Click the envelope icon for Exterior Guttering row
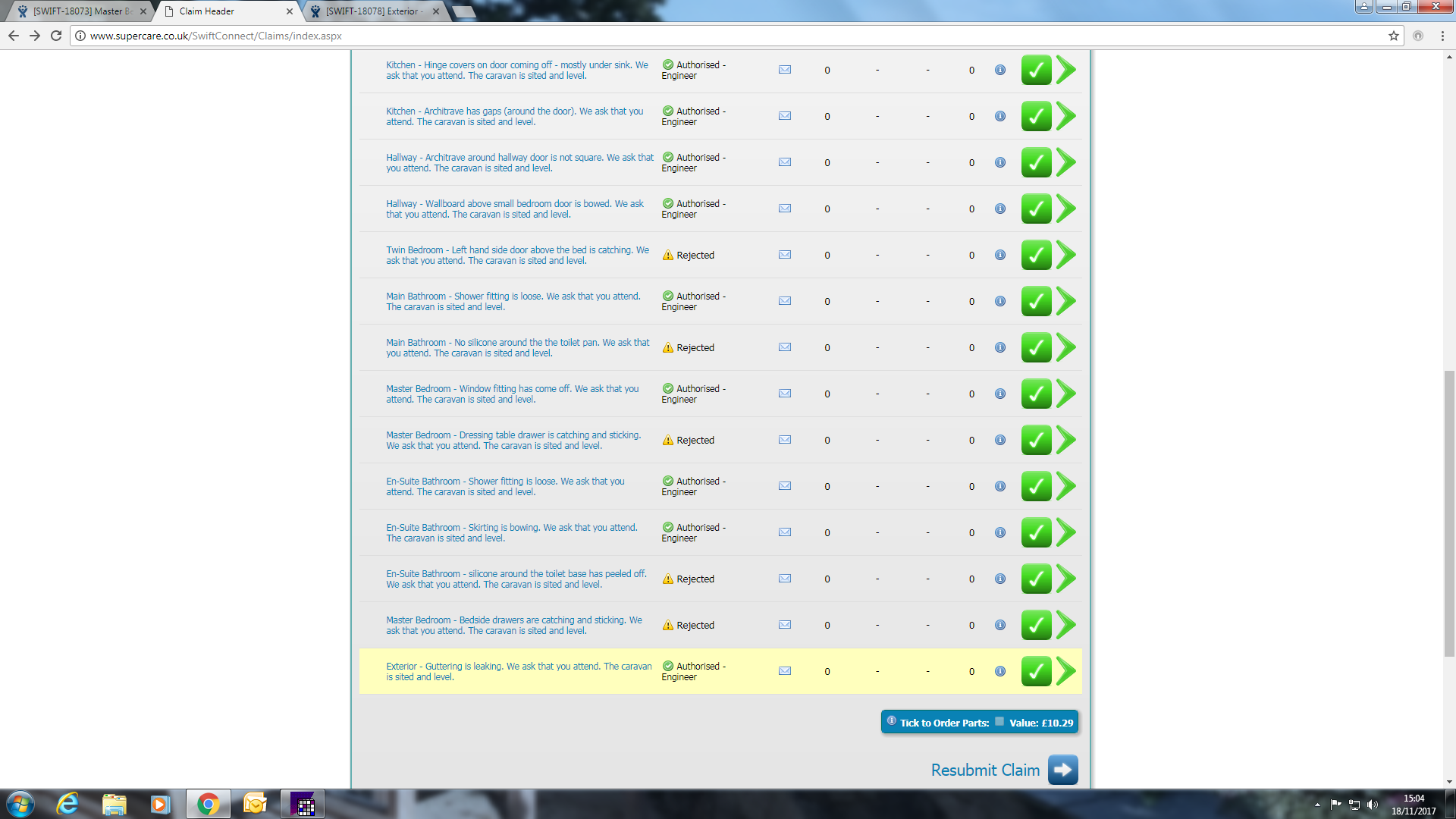The height and width of the screenshot is (819, 1456). [x=785, y=671]
